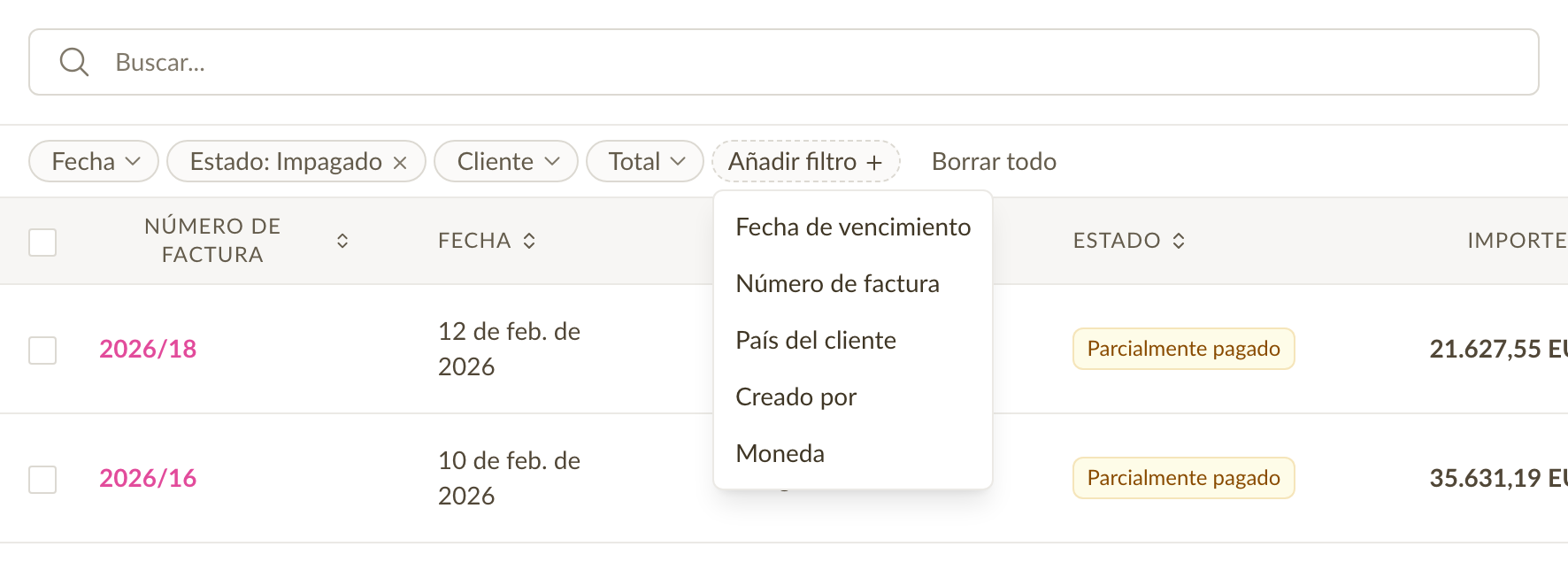Viewport: 1568px width, 570px height.
Task: Select the invoice 2026/16 checkbox
Action: pyautogui.click(x=42, y=479)
